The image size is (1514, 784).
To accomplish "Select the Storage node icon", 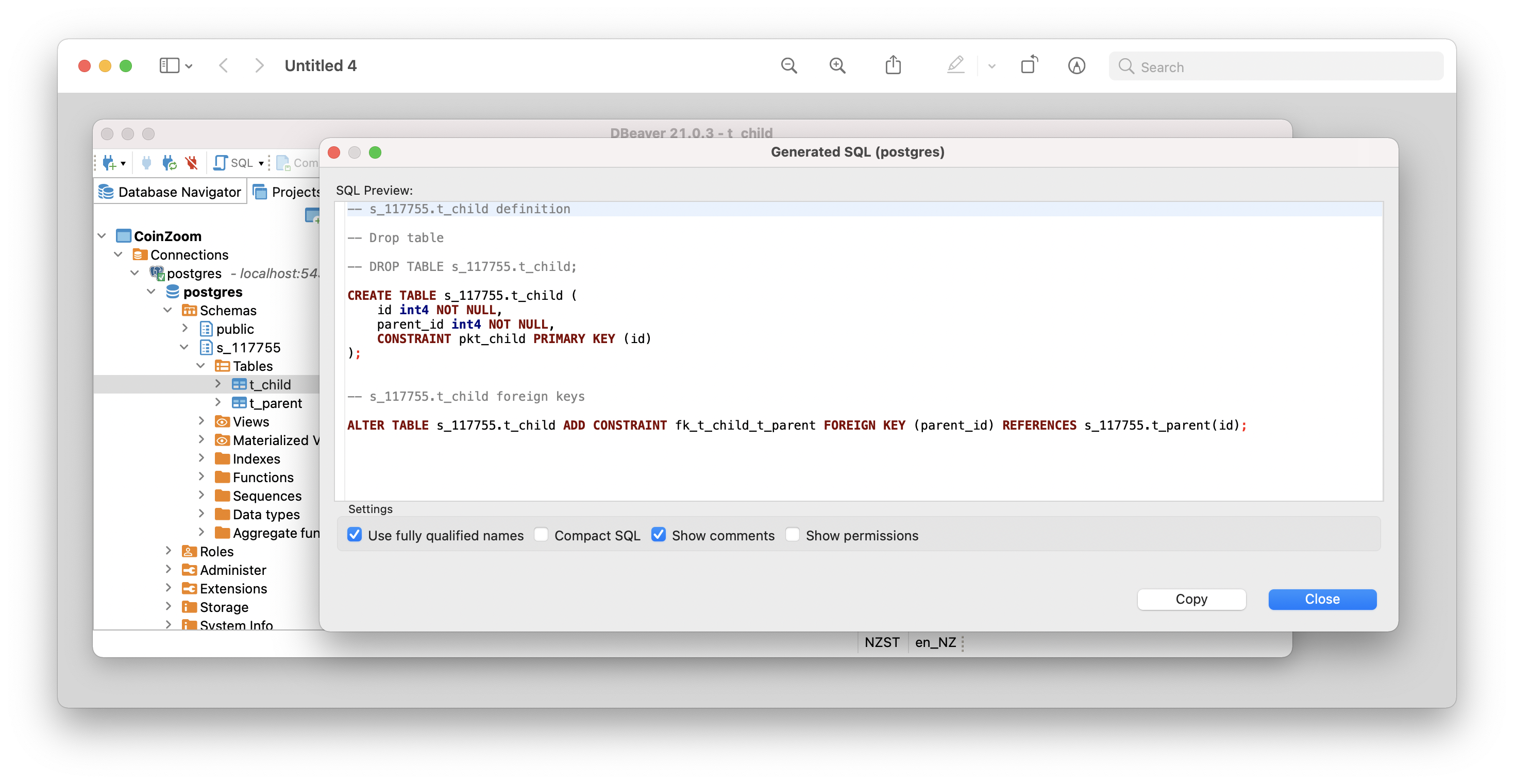I will 189,606.
